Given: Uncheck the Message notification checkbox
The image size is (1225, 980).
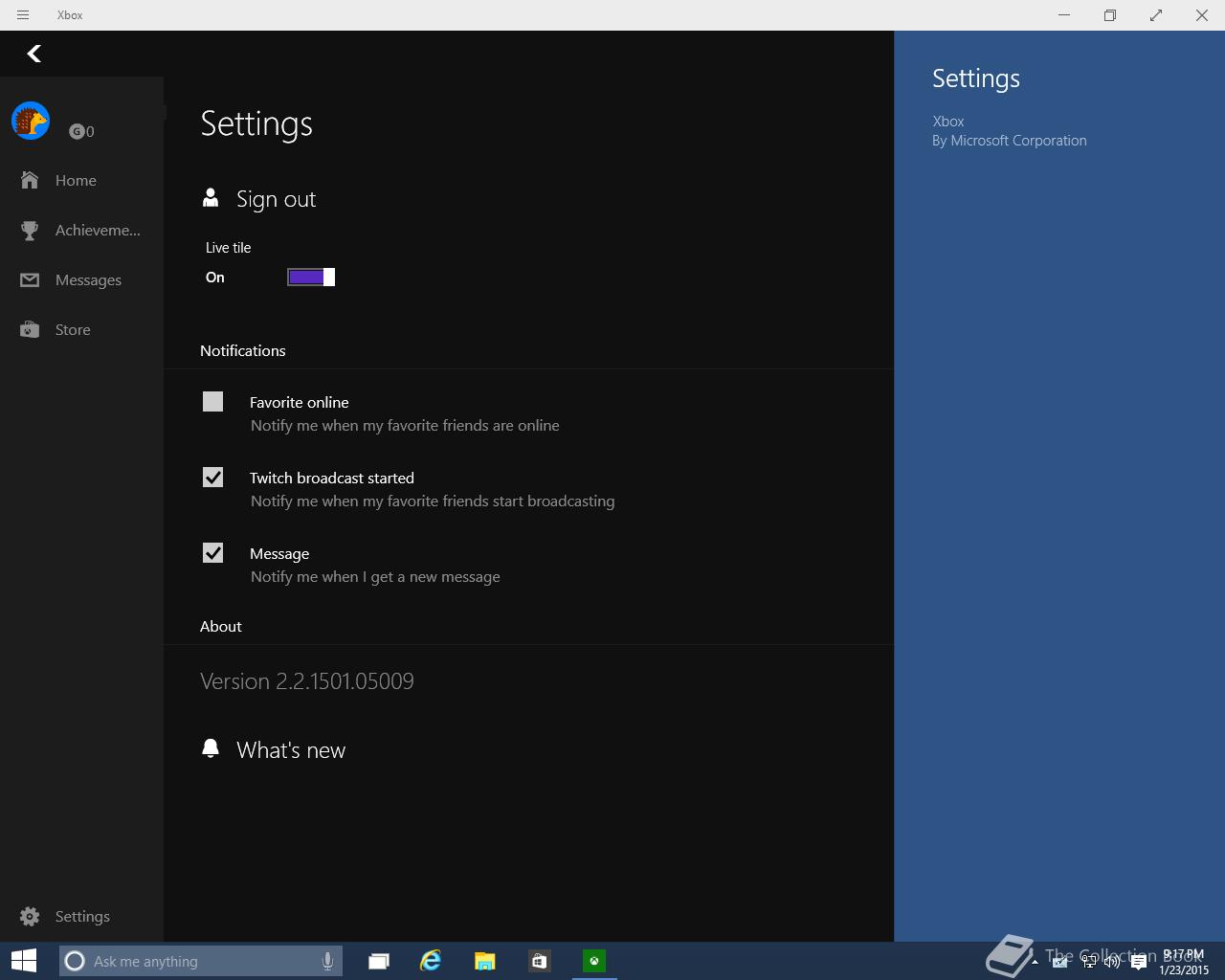Looking at the screenshot, I should (212, 553).
